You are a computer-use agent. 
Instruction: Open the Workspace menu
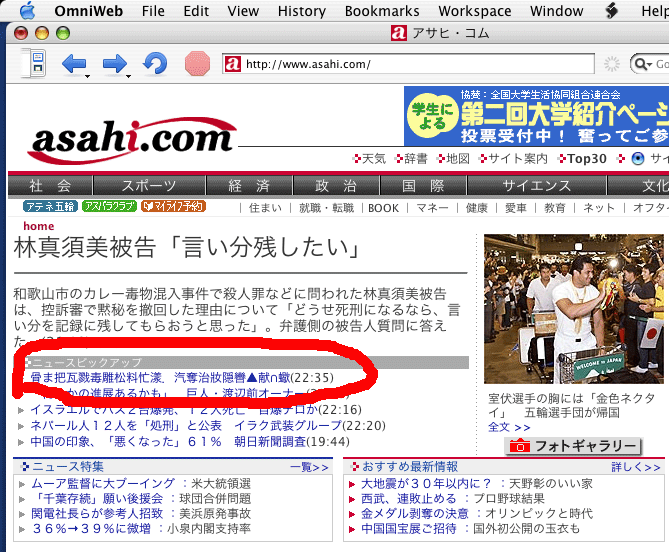[474, 11]
